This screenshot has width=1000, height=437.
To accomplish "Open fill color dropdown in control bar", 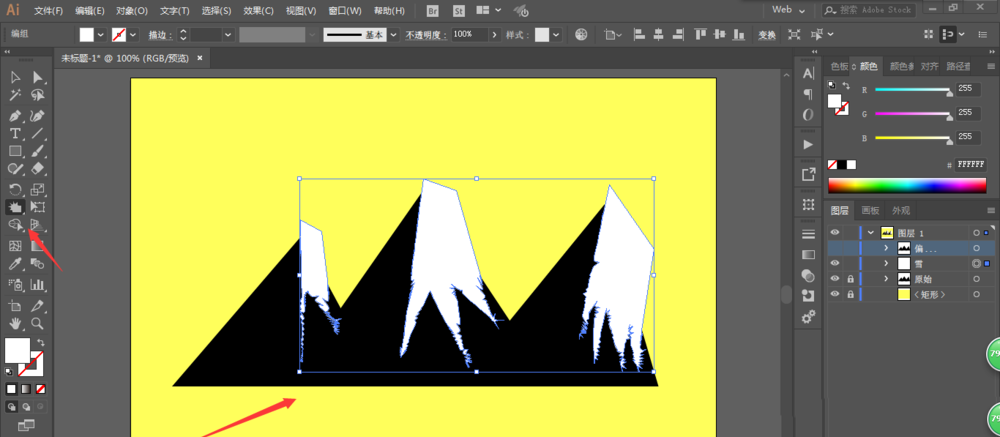I will tap(100, 34).
